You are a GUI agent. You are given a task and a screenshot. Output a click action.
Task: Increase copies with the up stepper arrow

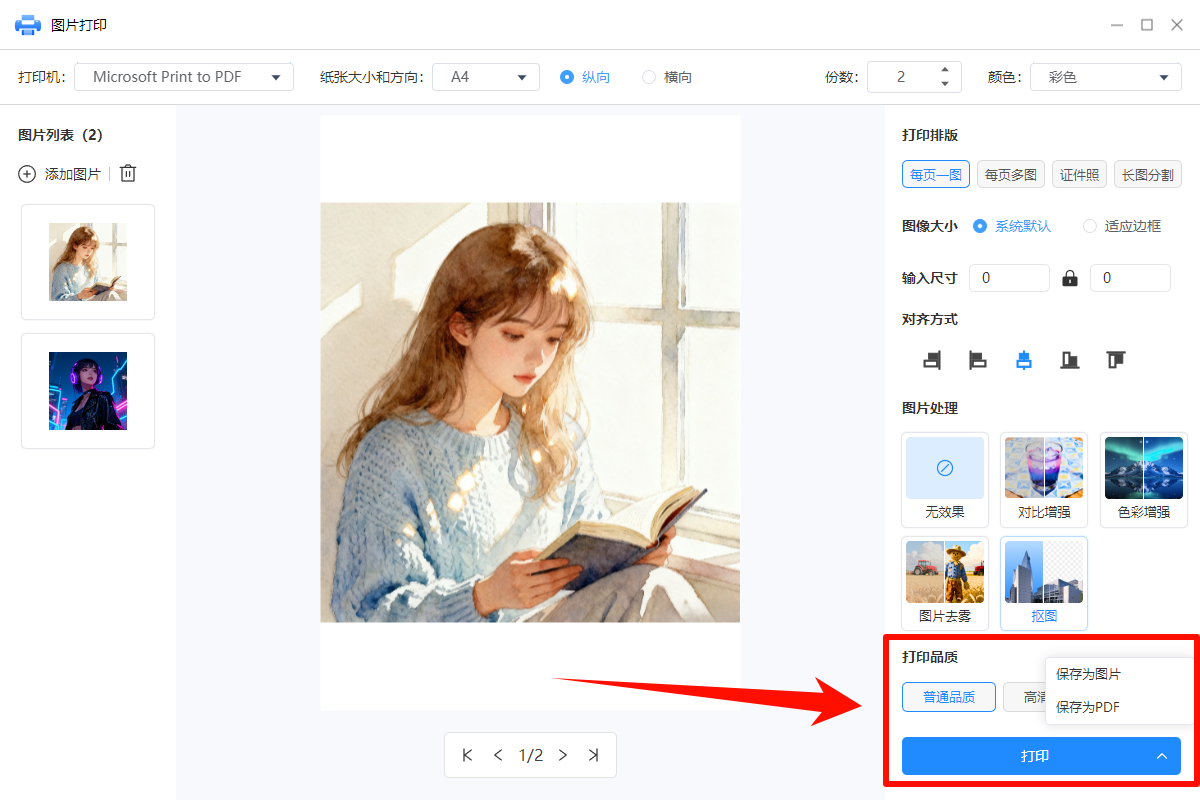coord(944,70)
